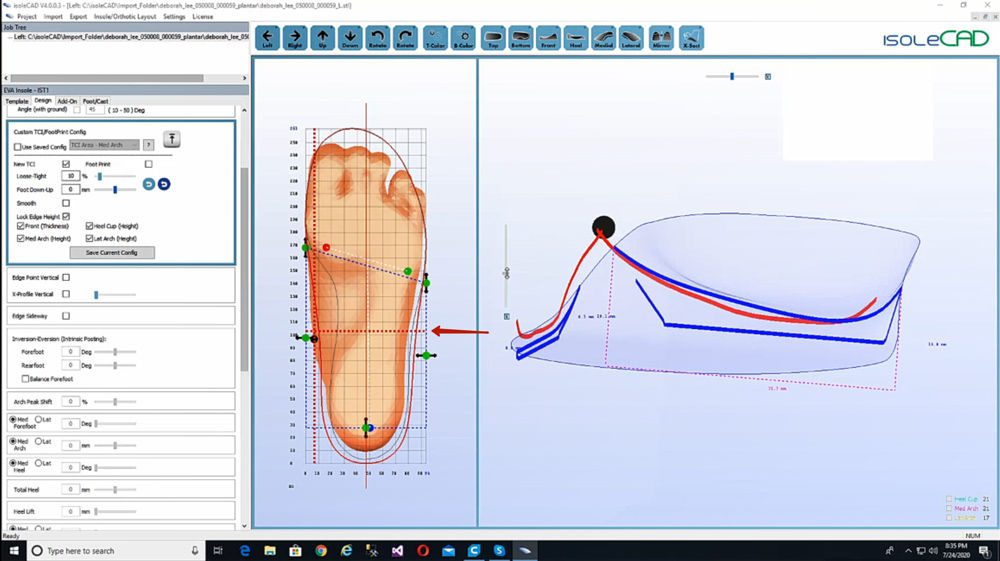Click the Save Current Config button
This screenshot has width=1000, height=561.
pos(111,253)
